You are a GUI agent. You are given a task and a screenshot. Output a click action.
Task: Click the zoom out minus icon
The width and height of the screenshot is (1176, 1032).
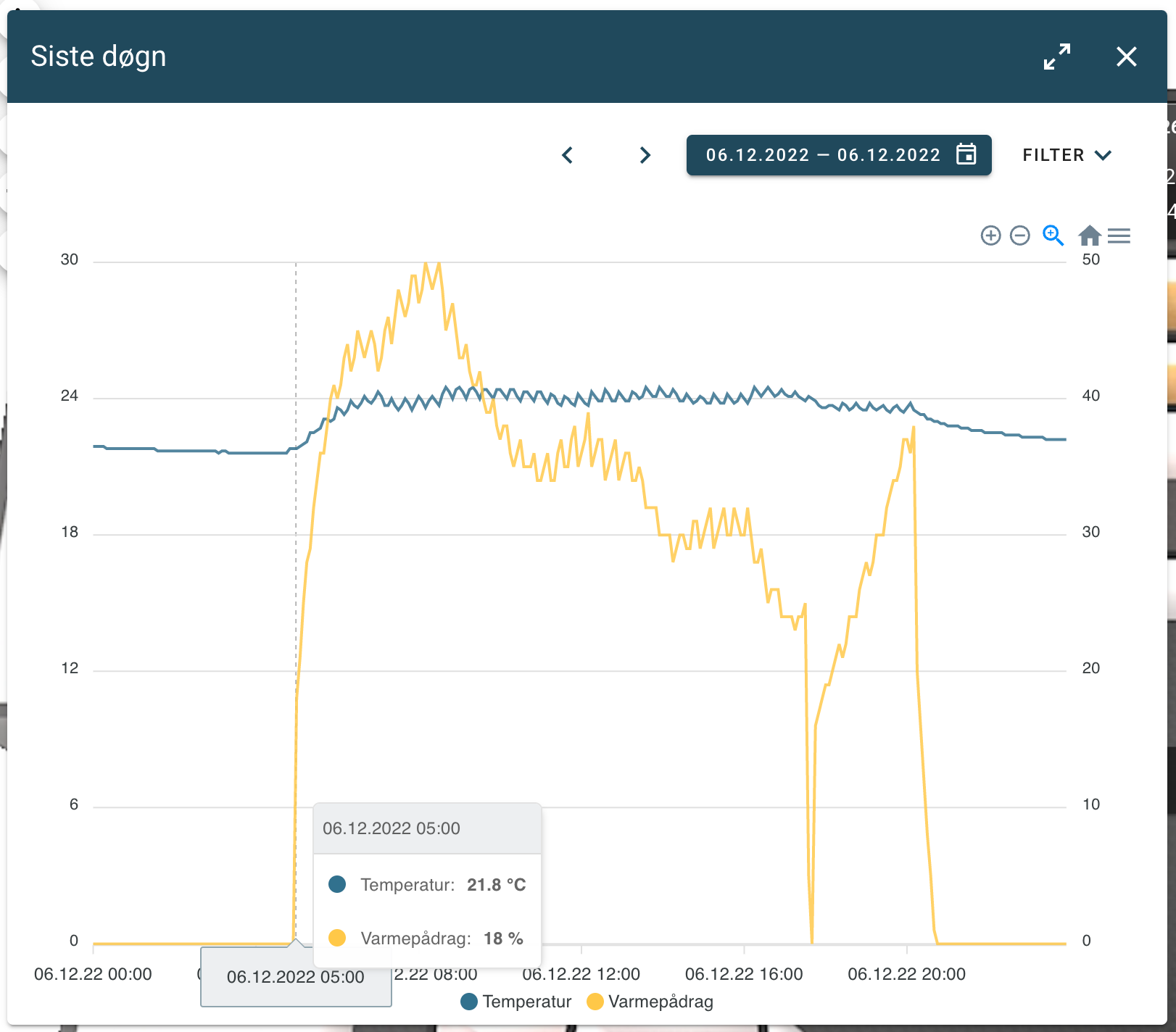[x=1020, y=236]
